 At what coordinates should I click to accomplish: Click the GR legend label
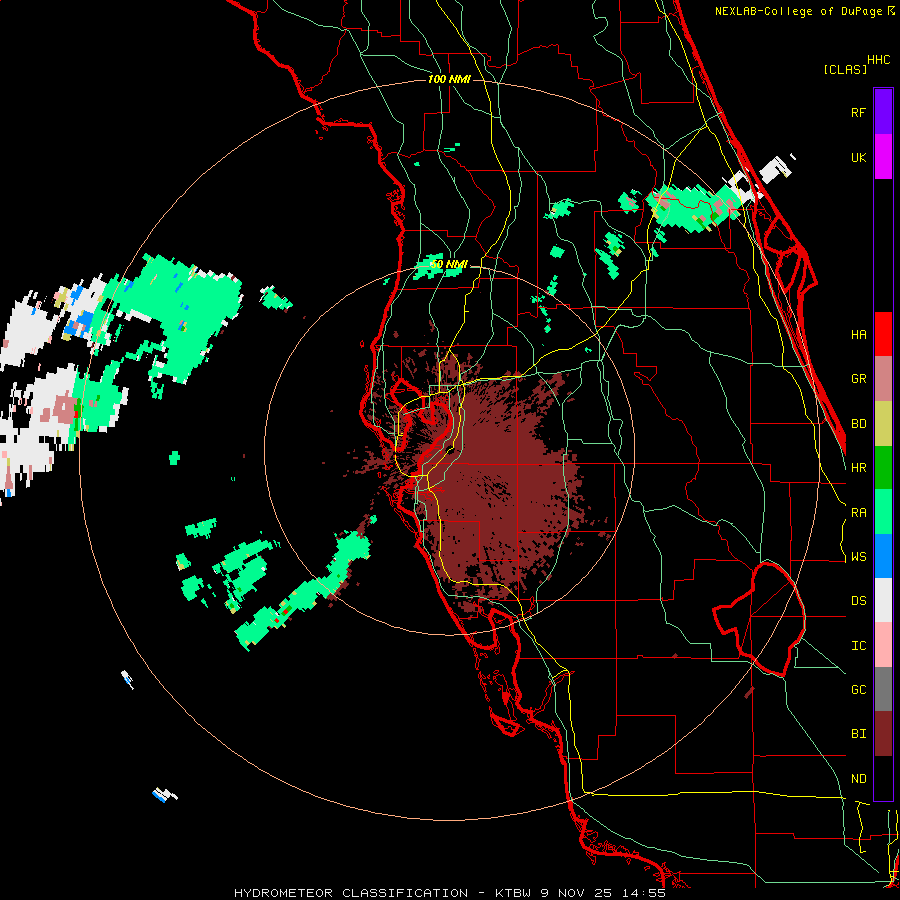point(858,379)
